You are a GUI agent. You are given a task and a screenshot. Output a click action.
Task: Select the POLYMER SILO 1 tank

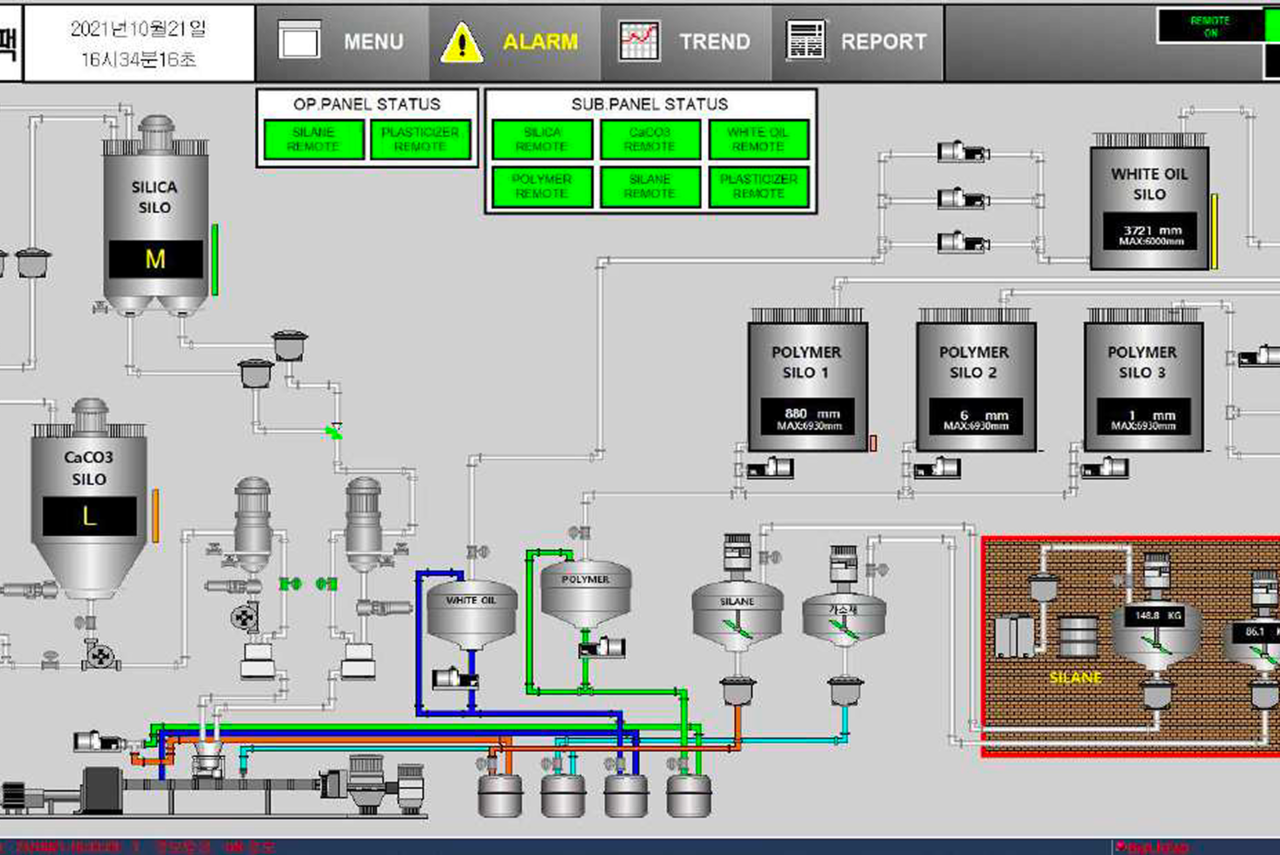(807, 380)
